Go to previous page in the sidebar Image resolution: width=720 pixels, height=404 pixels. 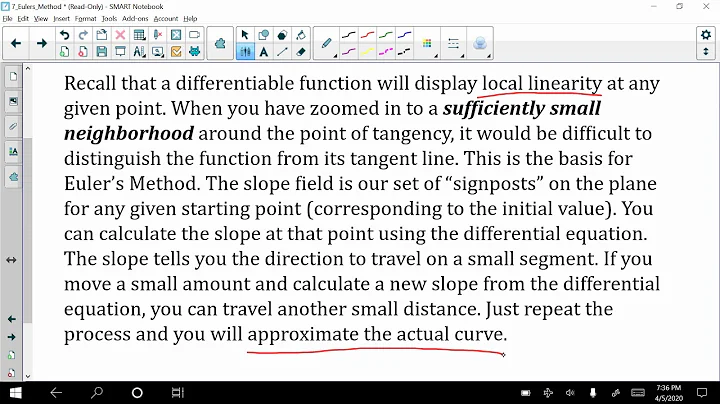[x=11, y=319]
